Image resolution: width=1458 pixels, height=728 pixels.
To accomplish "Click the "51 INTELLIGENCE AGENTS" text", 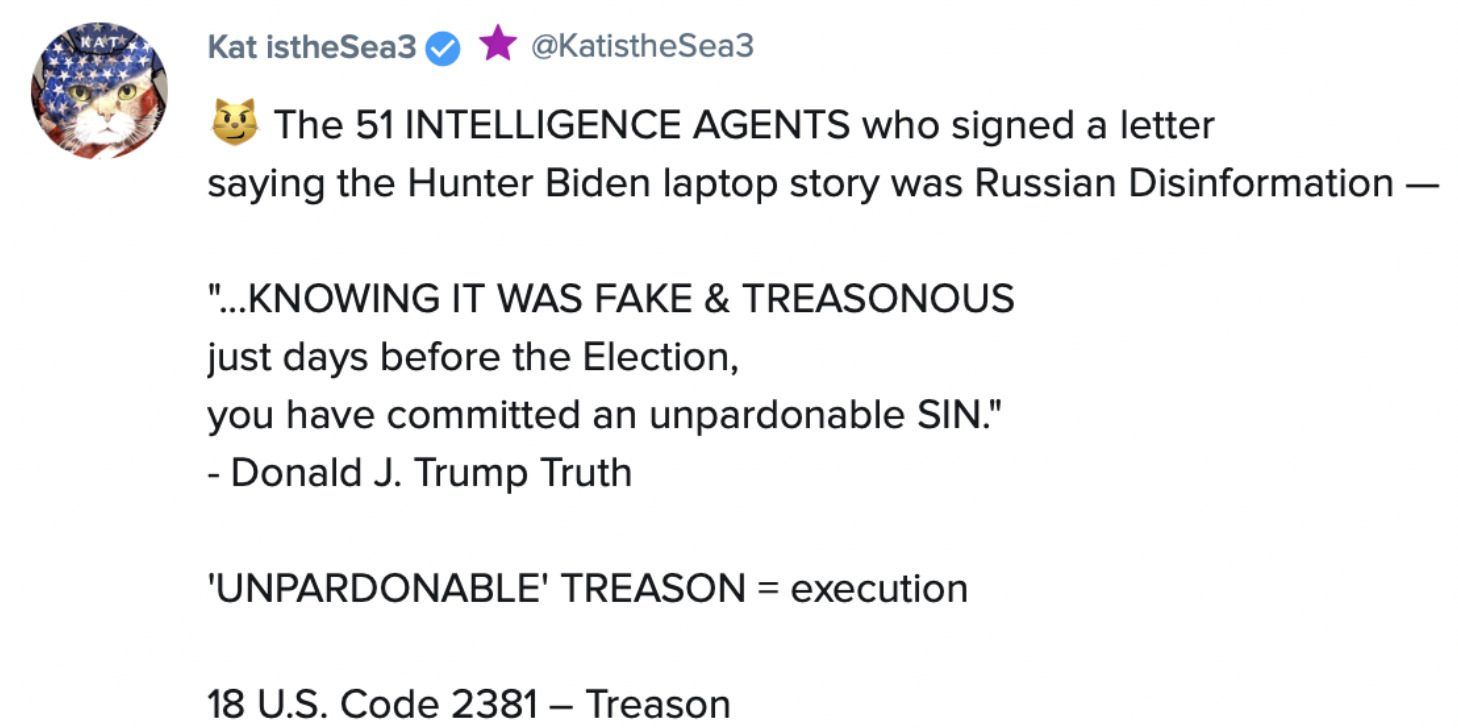I will tap(602, 126).
